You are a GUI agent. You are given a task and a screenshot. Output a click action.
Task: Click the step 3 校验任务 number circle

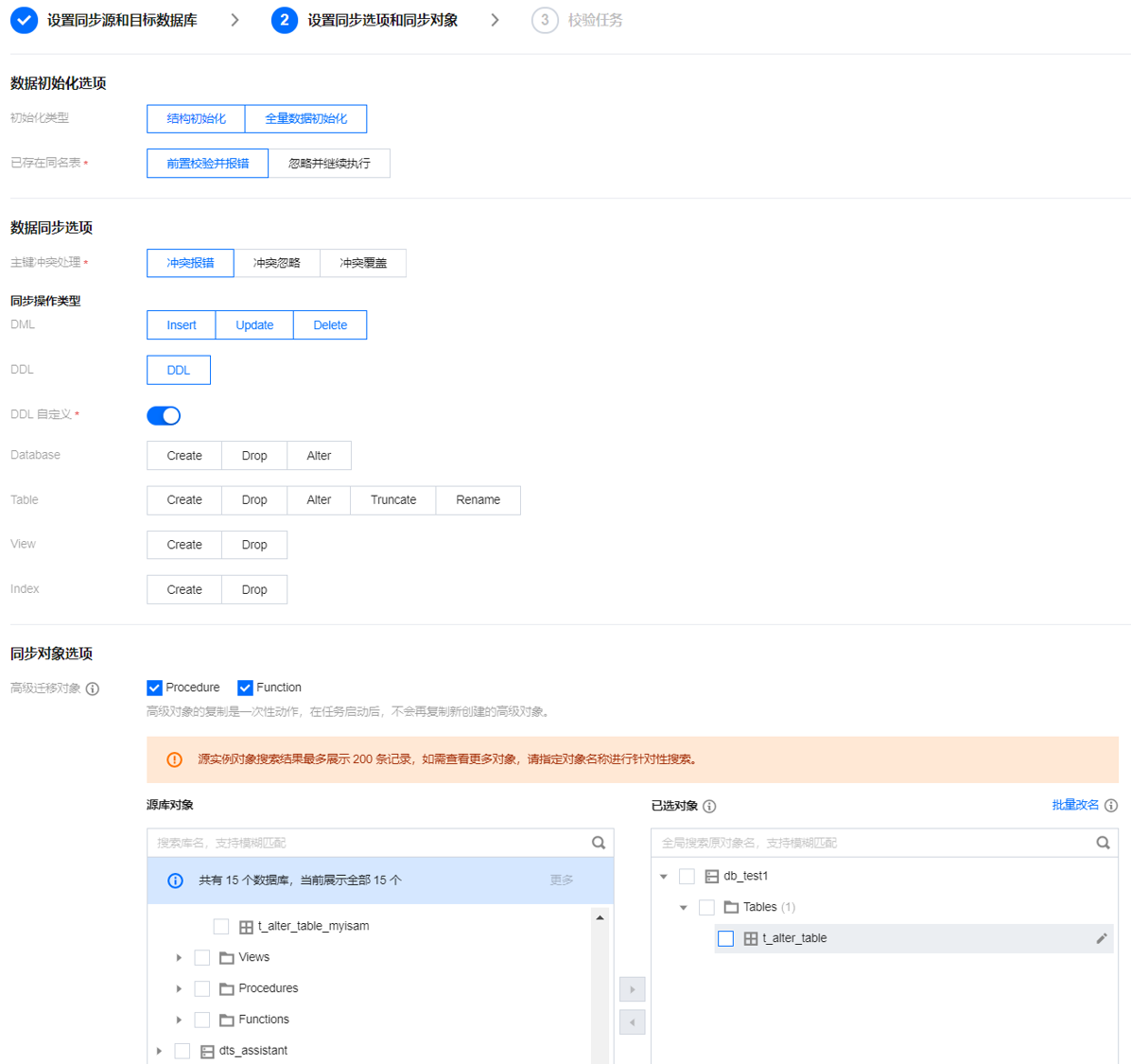pyautogui.click(x=545, y=20)
